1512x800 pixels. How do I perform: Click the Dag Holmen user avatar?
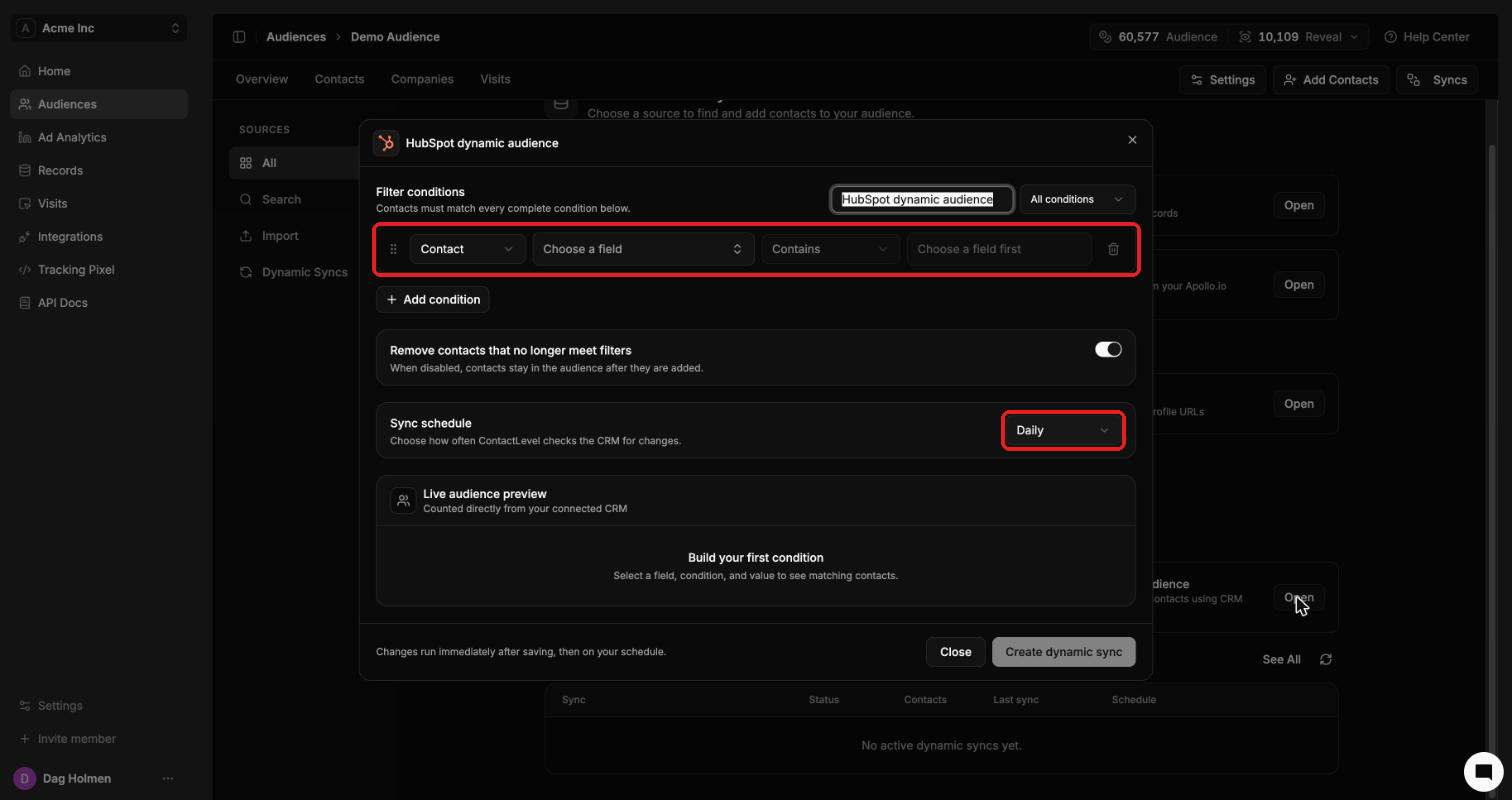[x=25, y=778]
